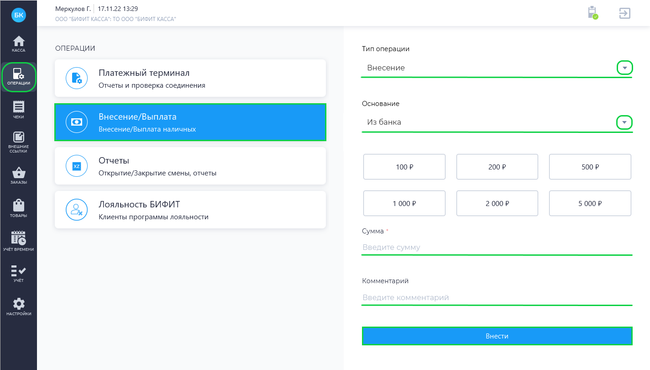
Task: Select the Операции sidebar icon
Action: (x=18, y=77)
